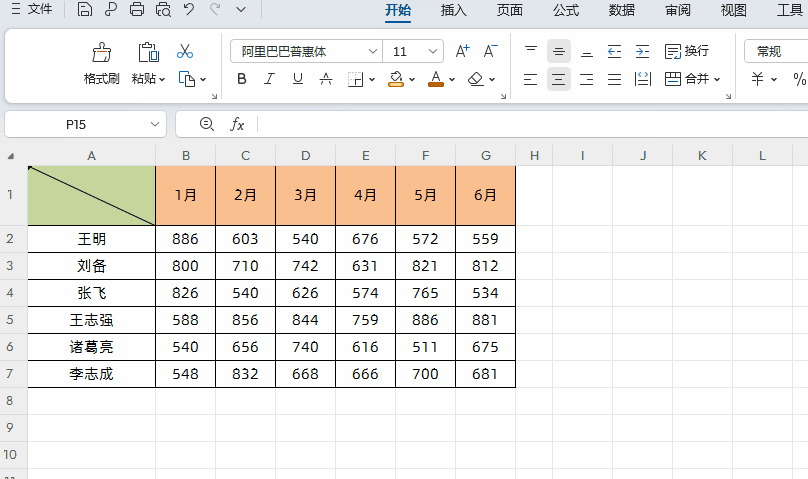Cut selection with the scissors icon
Image resolution: width=808 pixels, height=479 pixels.
(x=185, y=51)
